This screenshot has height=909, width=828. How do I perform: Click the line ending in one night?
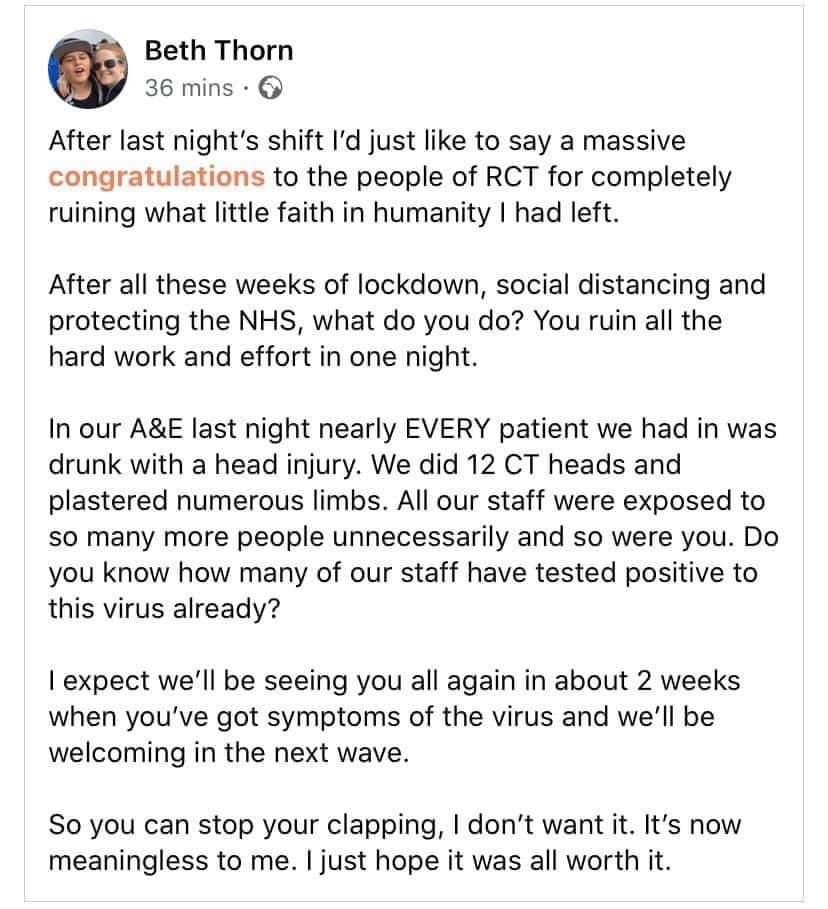(x=263, y=357)
